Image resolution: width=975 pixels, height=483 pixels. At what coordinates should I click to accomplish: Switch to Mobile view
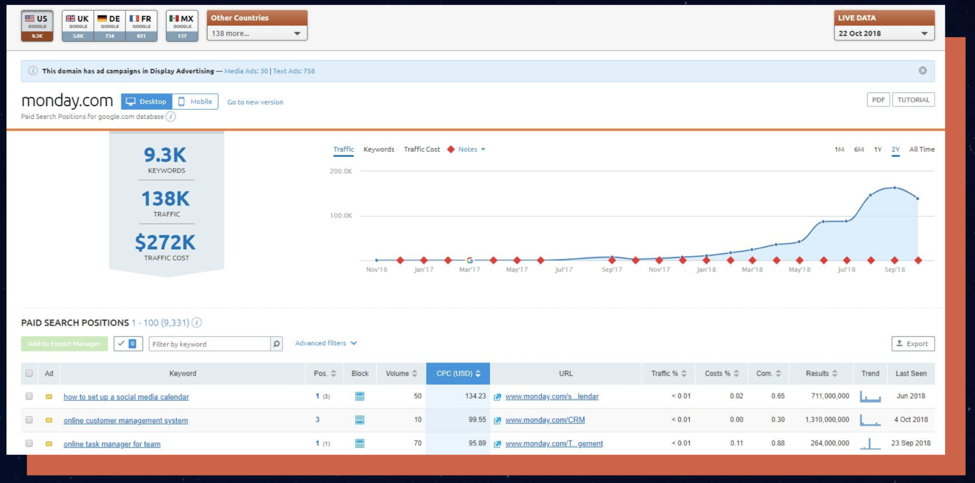[x=195, y=101]
